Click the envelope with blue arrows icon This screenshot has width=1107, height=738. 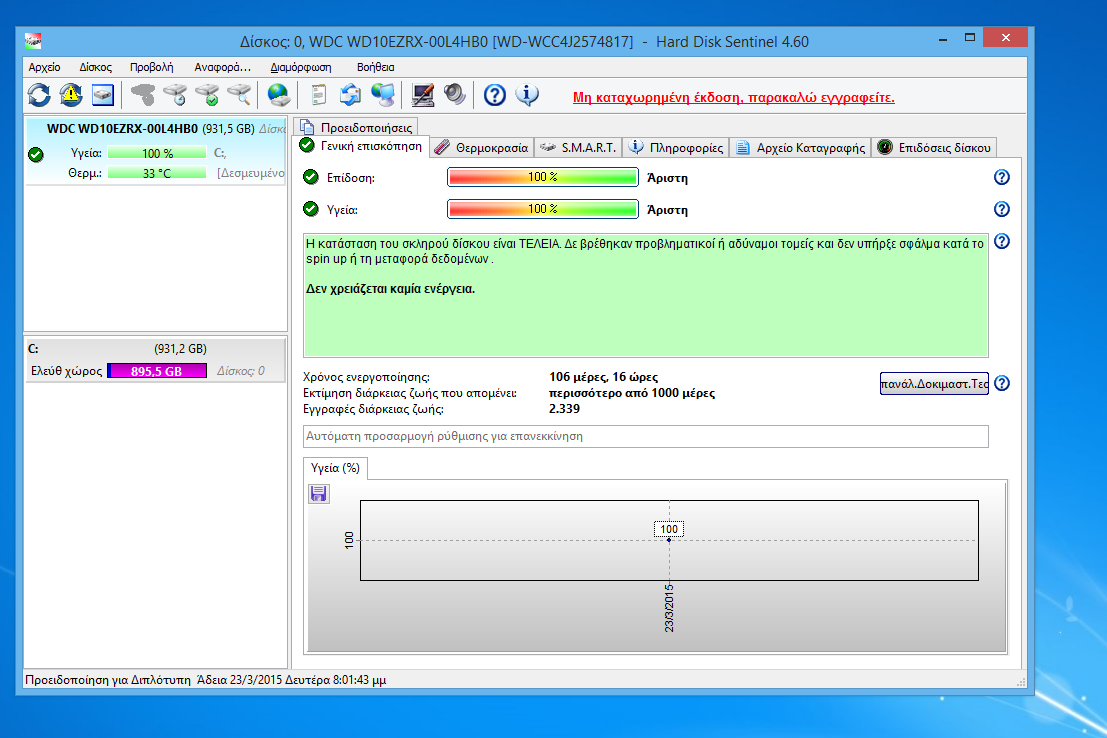tap(350, 95)
